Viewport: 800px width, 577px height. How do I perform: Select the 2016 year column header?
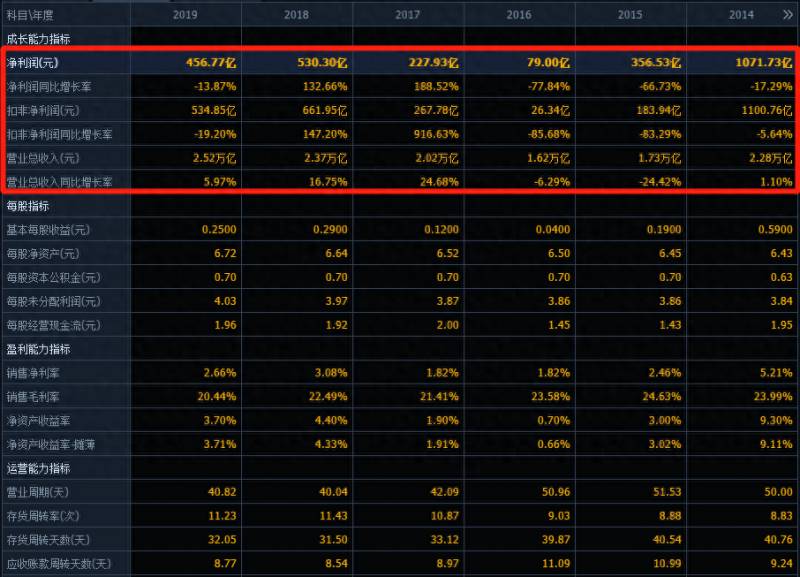519,15
